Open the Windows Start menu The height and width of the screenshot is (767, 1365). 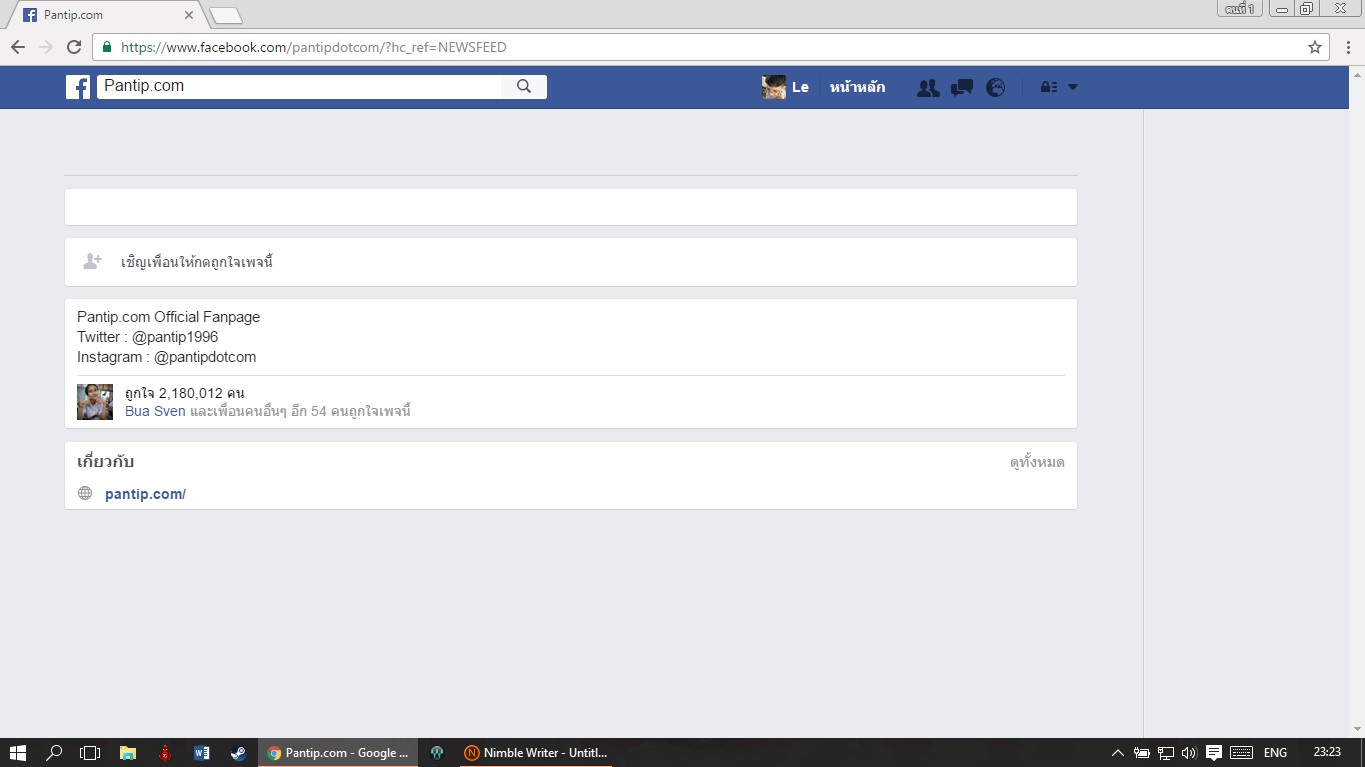click(17, 753)
